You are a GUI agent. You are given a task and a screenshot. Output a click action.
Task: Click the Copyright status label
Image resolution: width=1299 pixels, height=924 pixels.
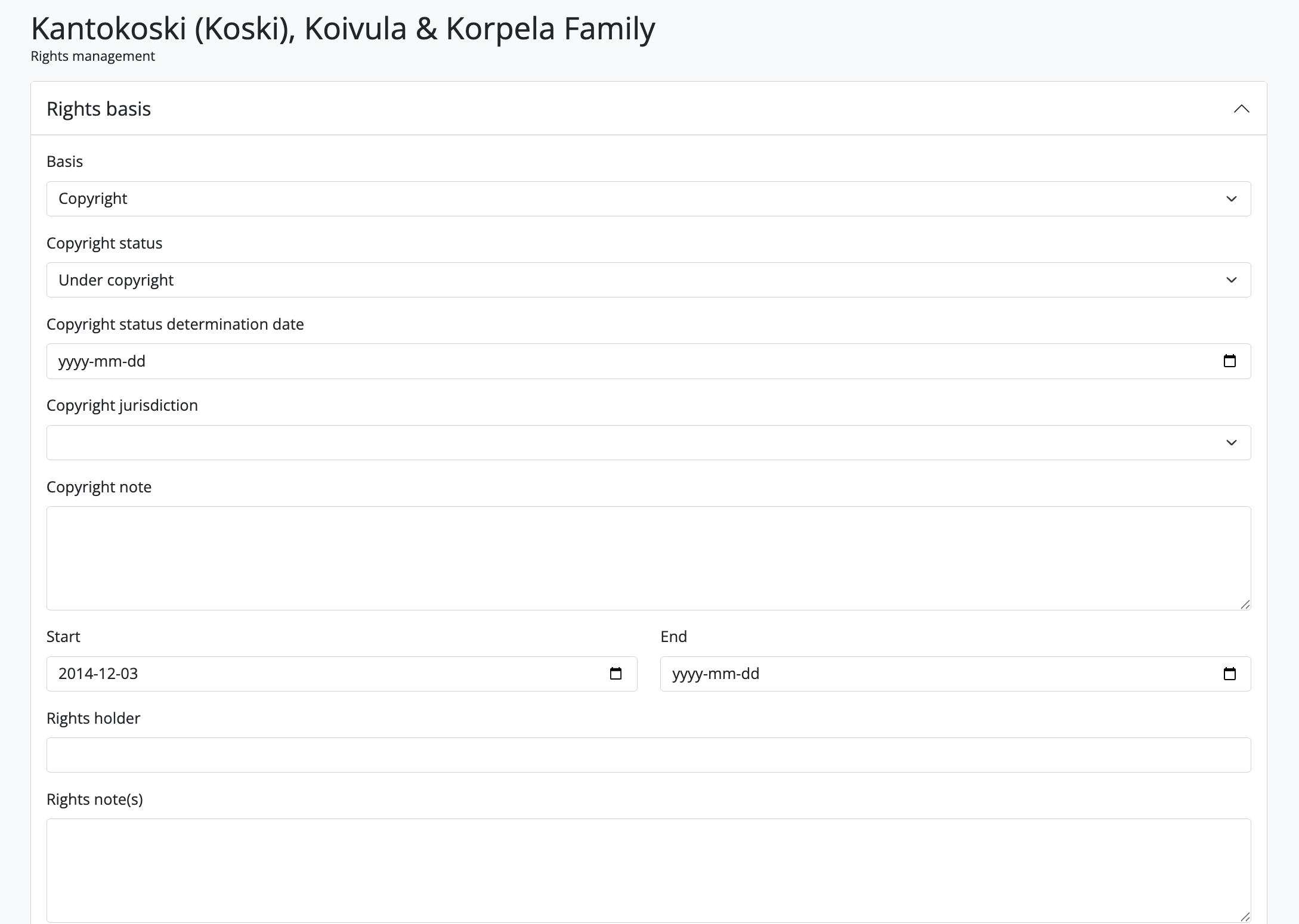tap(104, 243)
